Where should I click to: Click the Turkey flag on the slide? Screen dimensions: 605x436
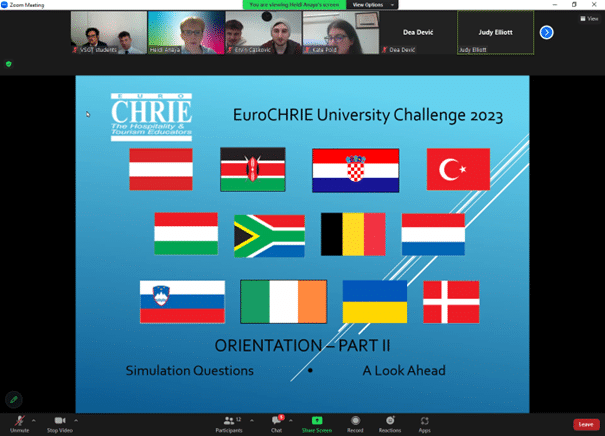(458, 169)
